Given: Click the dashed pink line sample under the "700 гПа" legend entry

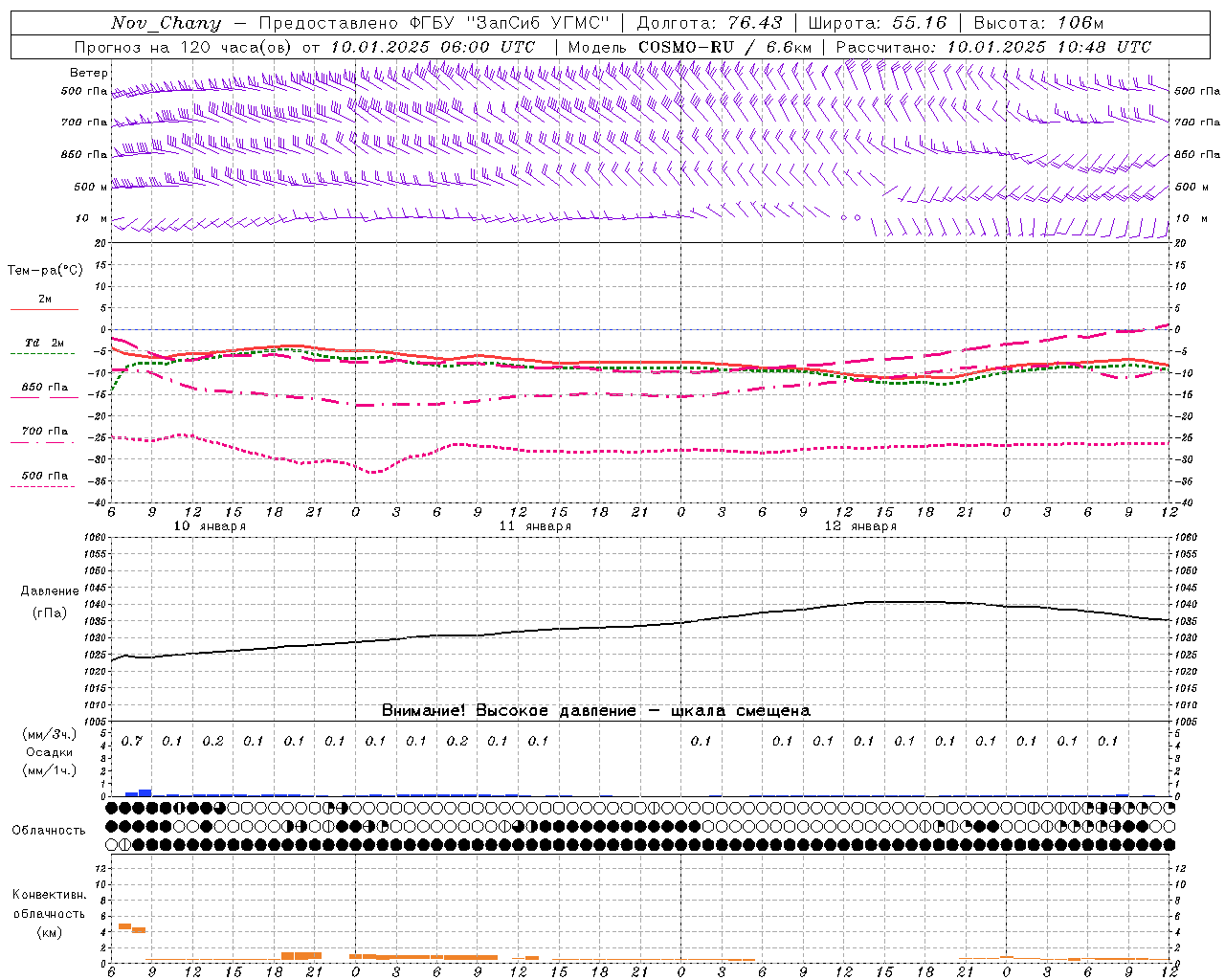Looking at the screenshot, I should click(x=43, y=442).
